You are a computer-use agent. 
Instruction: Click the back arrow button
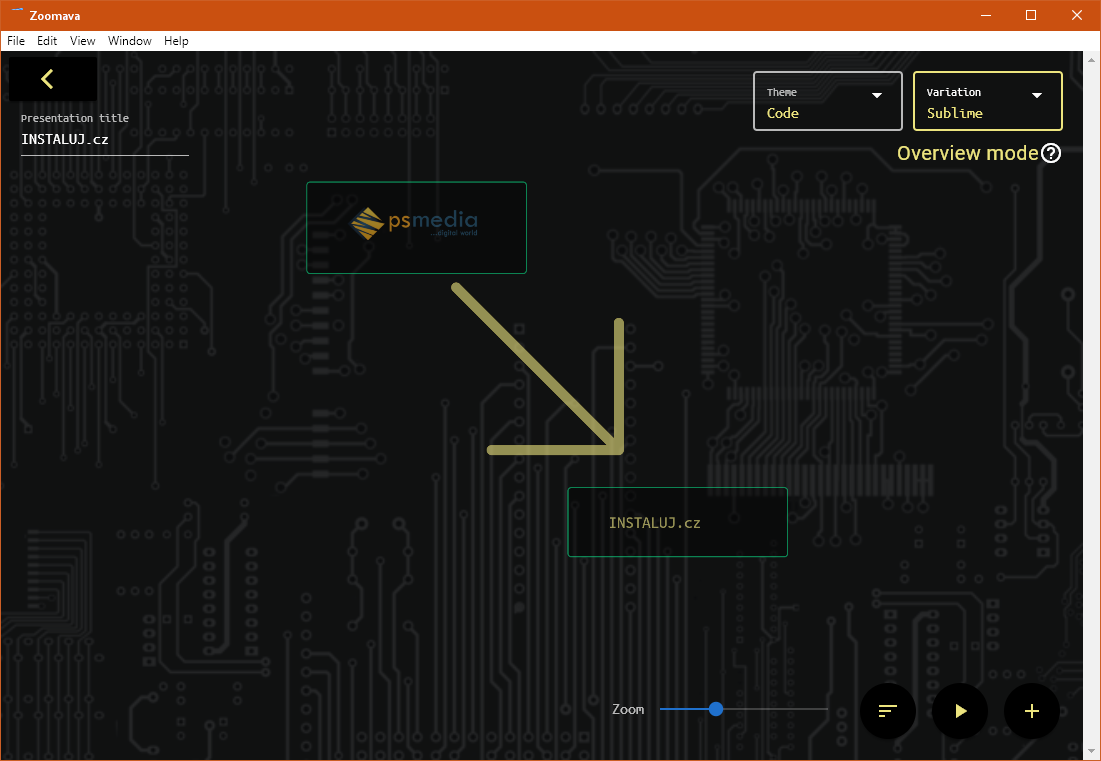48,79
